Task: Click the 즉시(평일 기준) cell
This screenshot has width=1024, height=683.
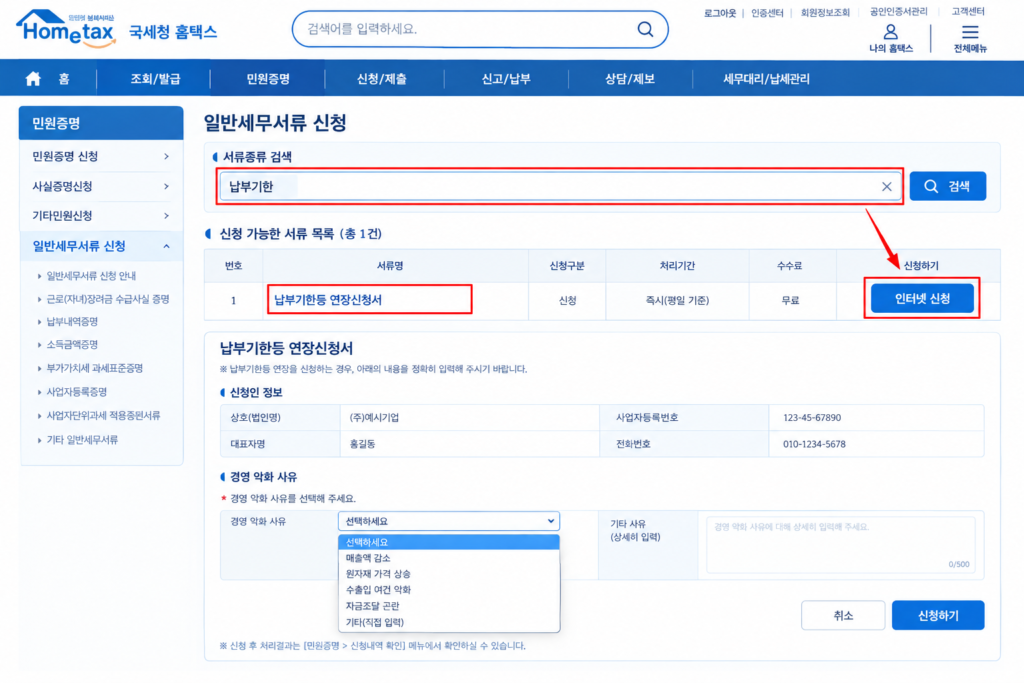Action: click(677, 300)
